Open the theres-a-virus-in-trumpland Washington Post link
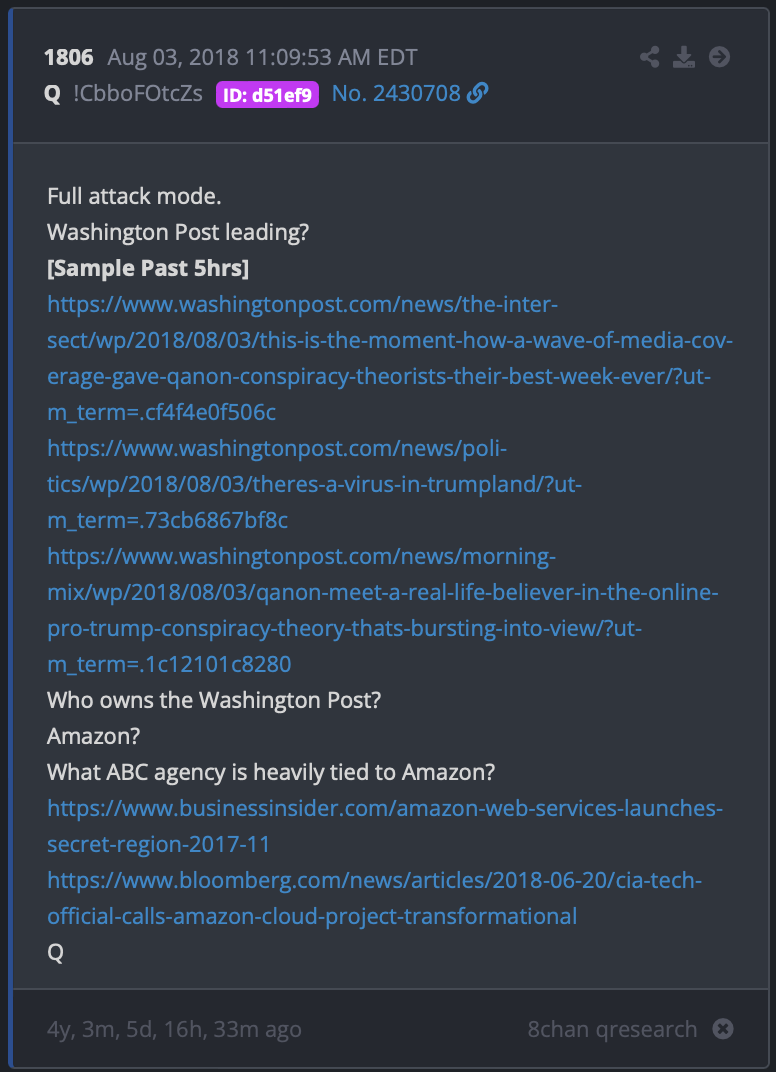This screenshot has height=1072, width=776. pyautogui.click(x=315, y=484)
